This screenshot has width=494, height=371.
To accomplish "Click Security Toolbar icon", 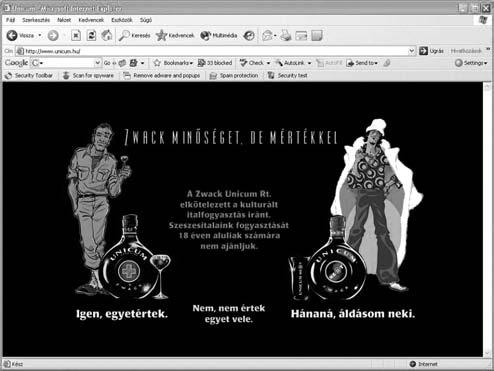I will pyautogui.click(x=29, y=76).
